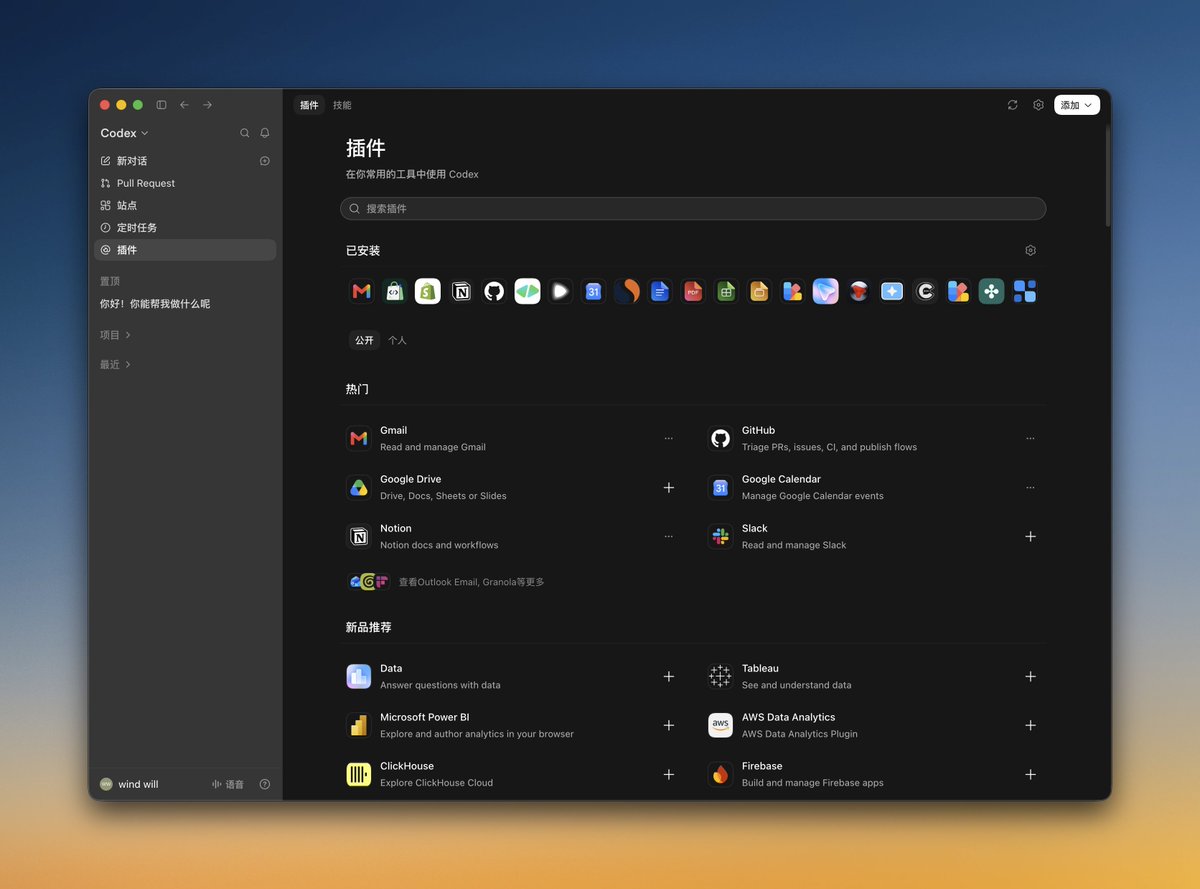Add the Tableau plugin
1200x889 pixels.
click(1030, 676)
